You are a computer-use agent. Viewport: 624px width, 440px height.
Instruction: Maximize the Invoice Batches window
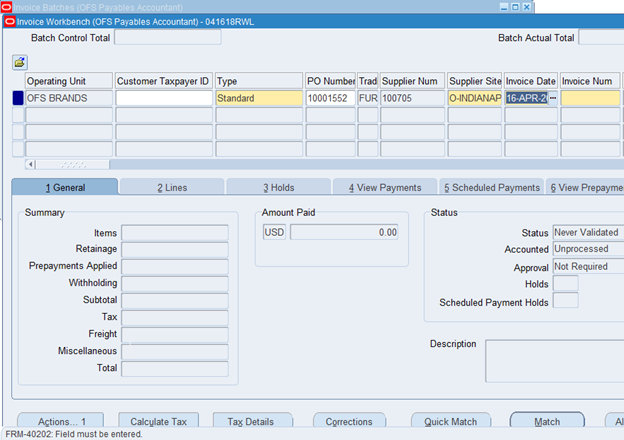pyautogui.click(x=515, y=7)
